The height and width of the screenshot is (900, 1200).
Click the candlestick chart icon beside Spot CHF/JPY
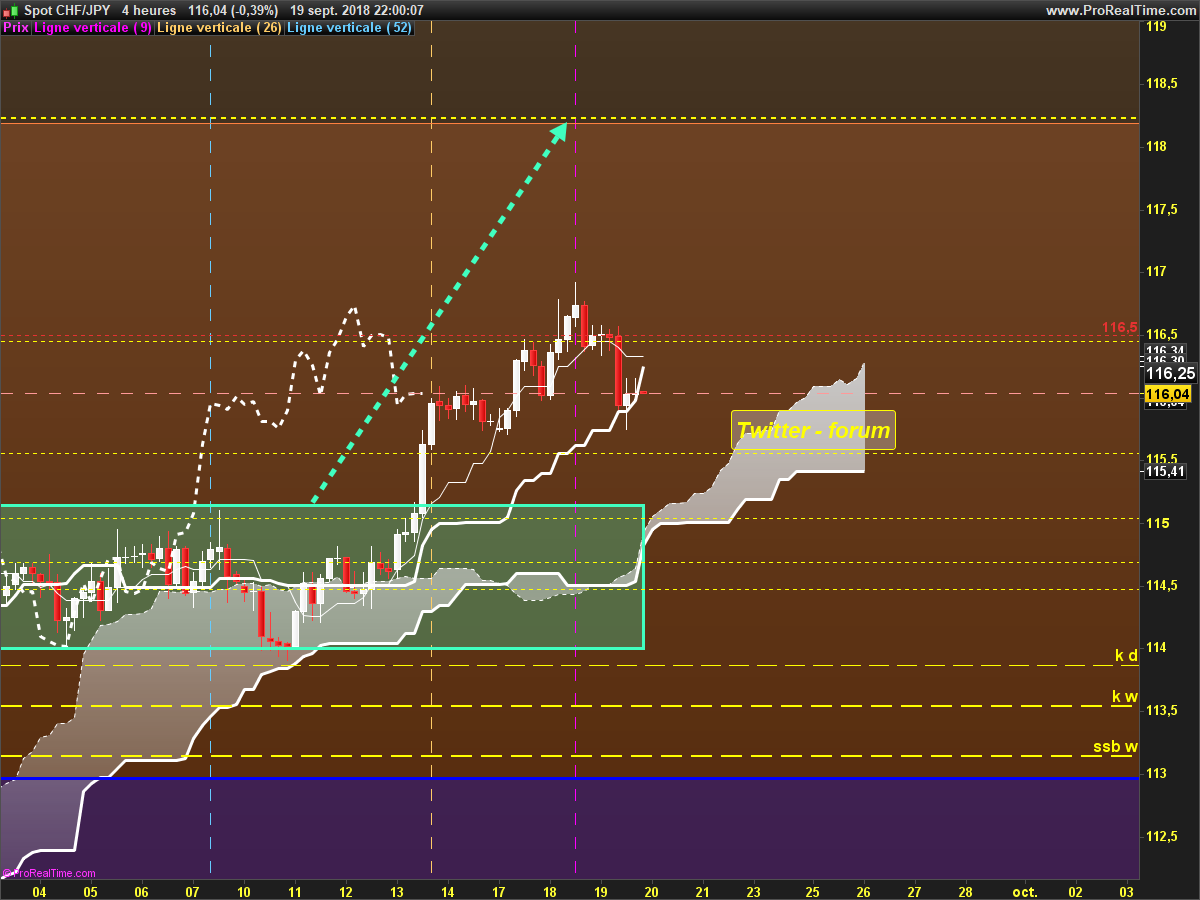tap(10, 10)
